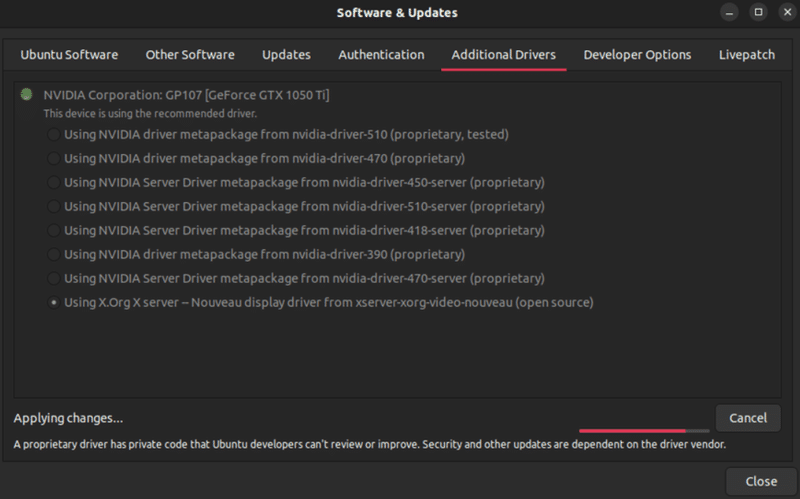Select nvidia-driver-510 proprietary tested driver
The image size is (800, 499).
(x=53, y=134)
